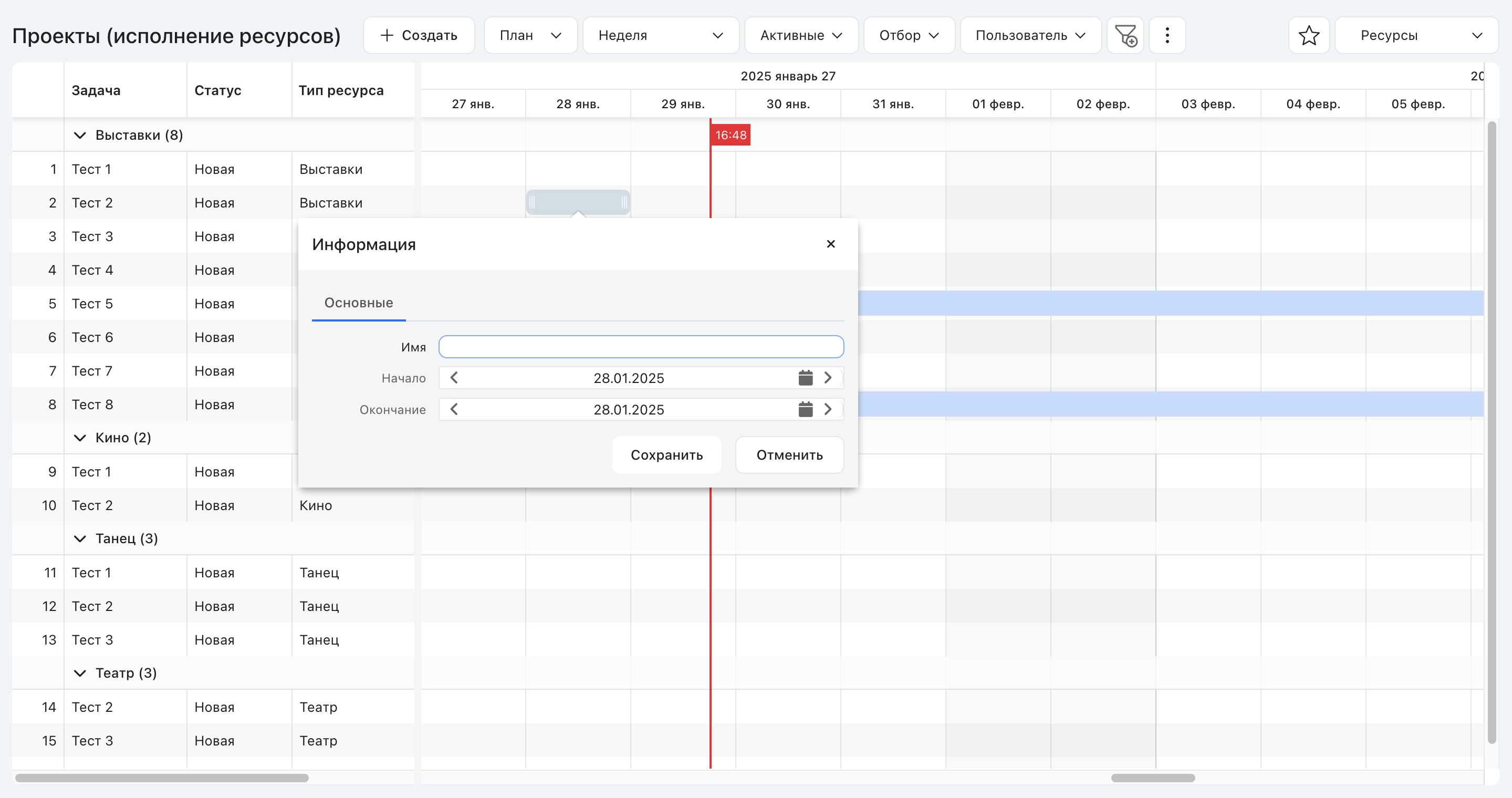The height and width of the screenshot is (798, 1512).
Task: Close the Информация dialog
Action: (x=830, y=244)
